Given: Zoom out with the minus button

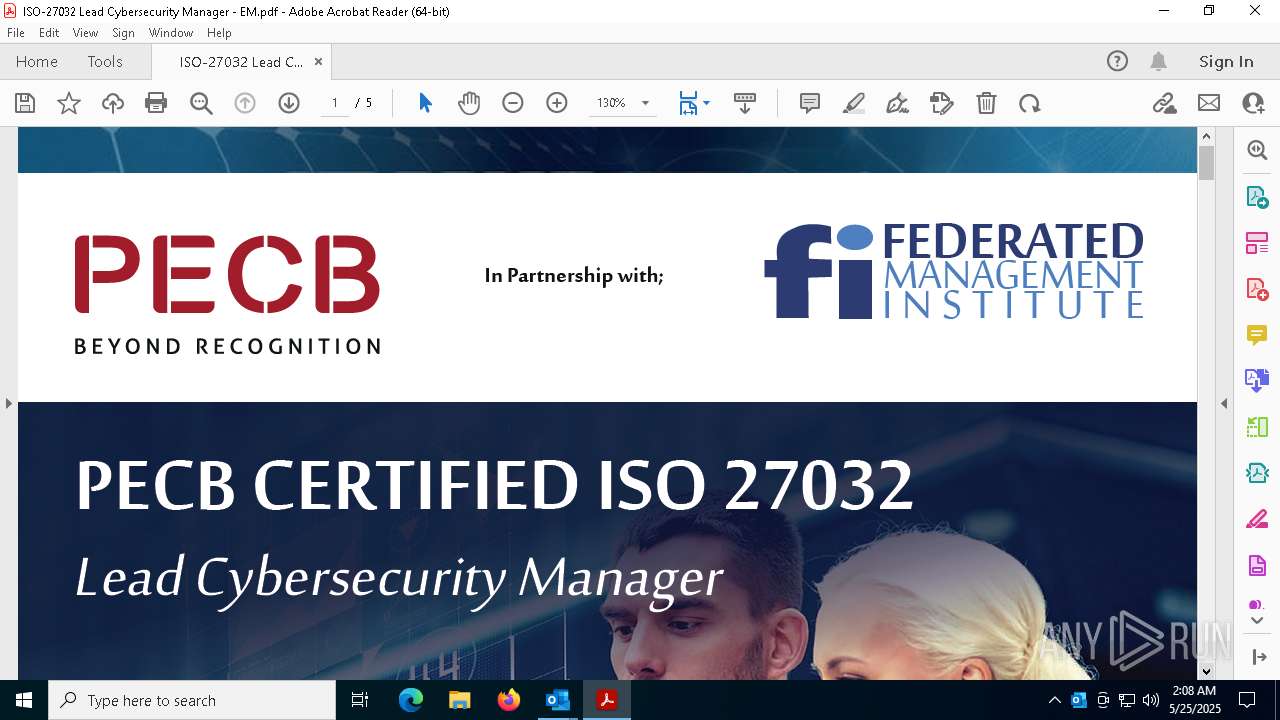Looking at the screenshot, I should (x=513, y=103).
